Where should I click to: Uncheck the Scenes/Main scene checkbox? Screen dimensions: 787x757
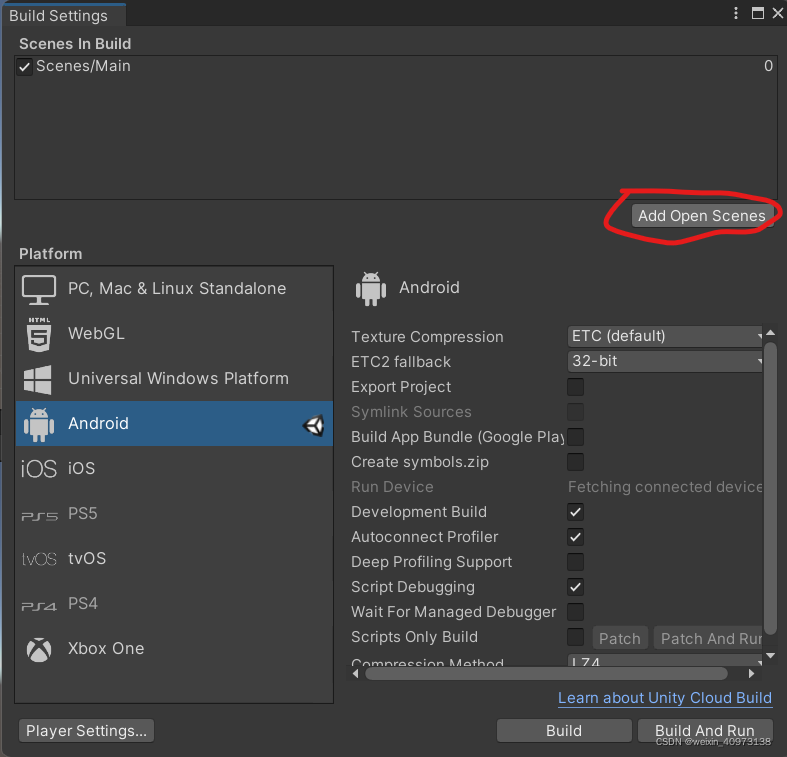click(25, 66)
